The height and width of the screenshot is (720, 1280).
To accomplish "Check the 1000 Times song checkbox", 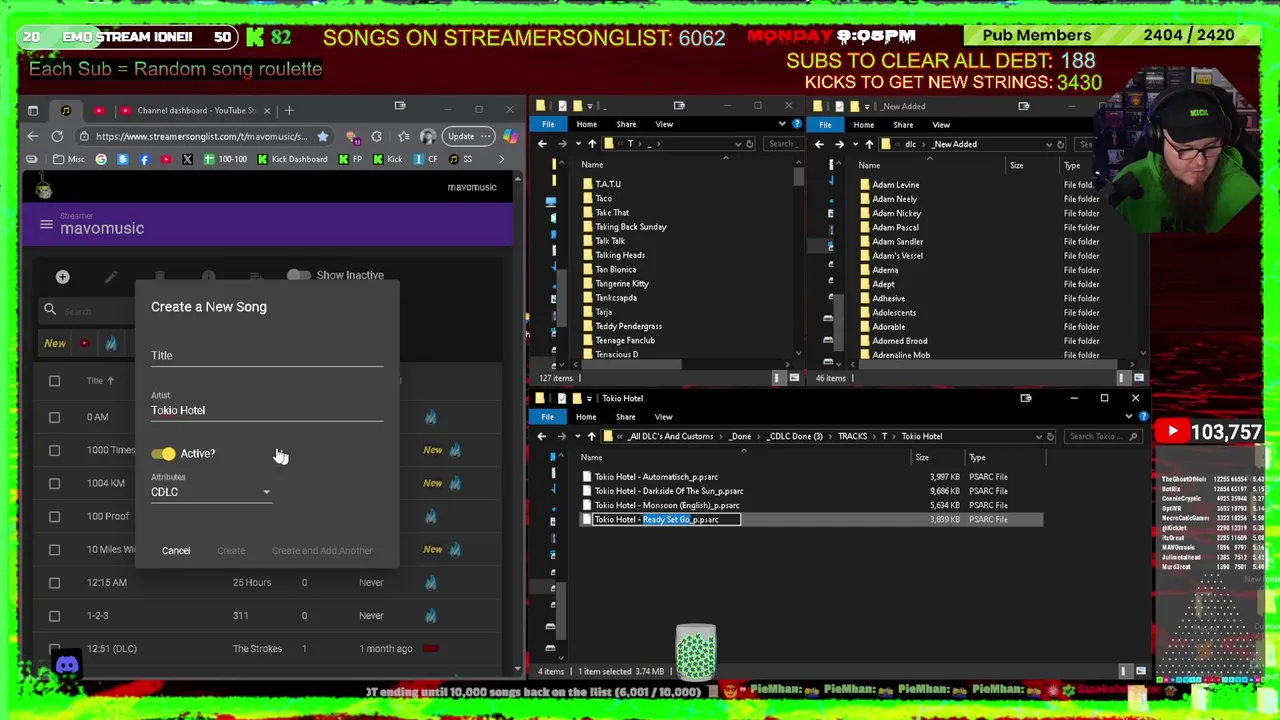I will pyautogui.click(x=54, y=450).
